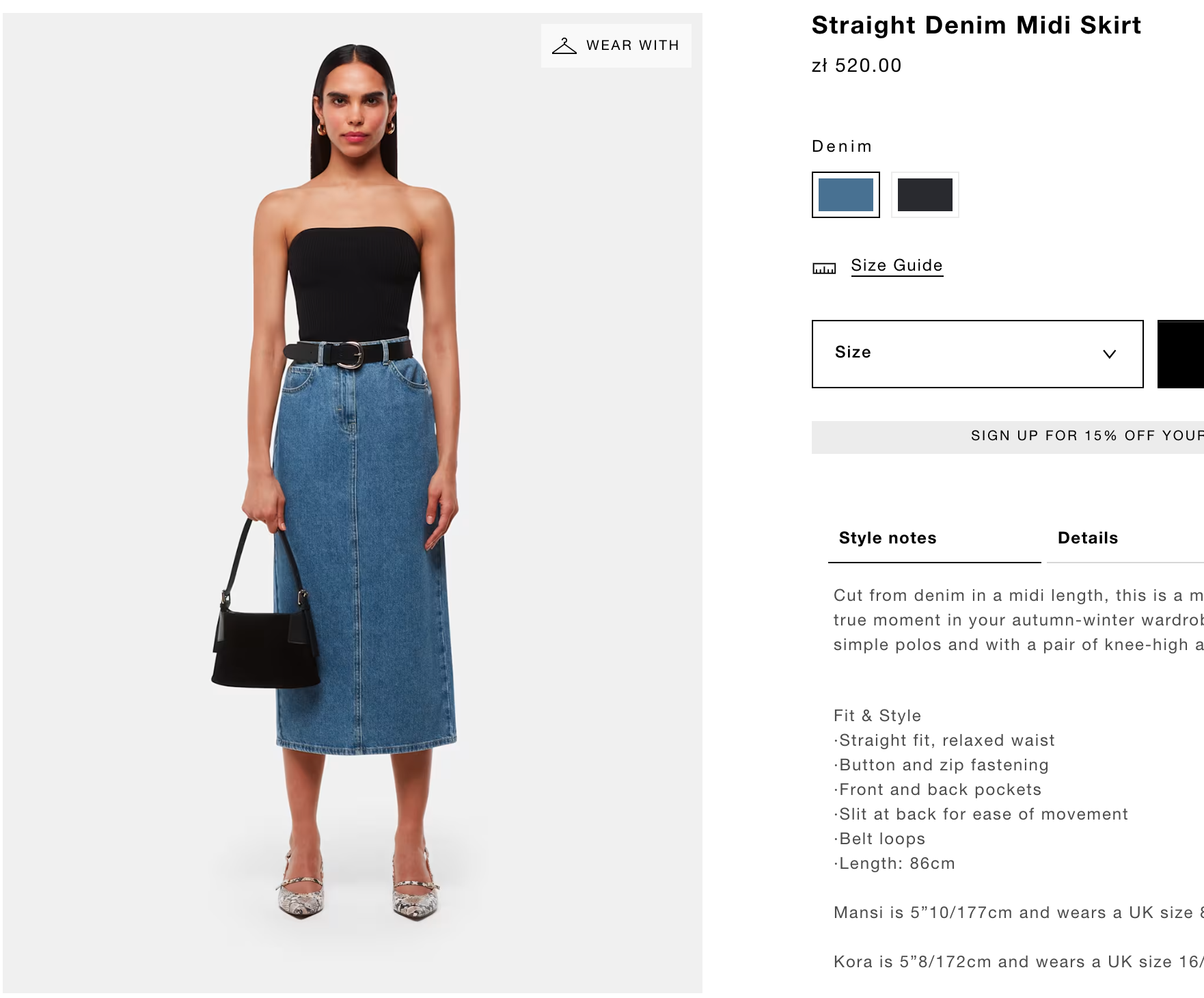Select the blue denim colour swatch
The height and width of the screenshot is (998, 1204).
(845, 195)
